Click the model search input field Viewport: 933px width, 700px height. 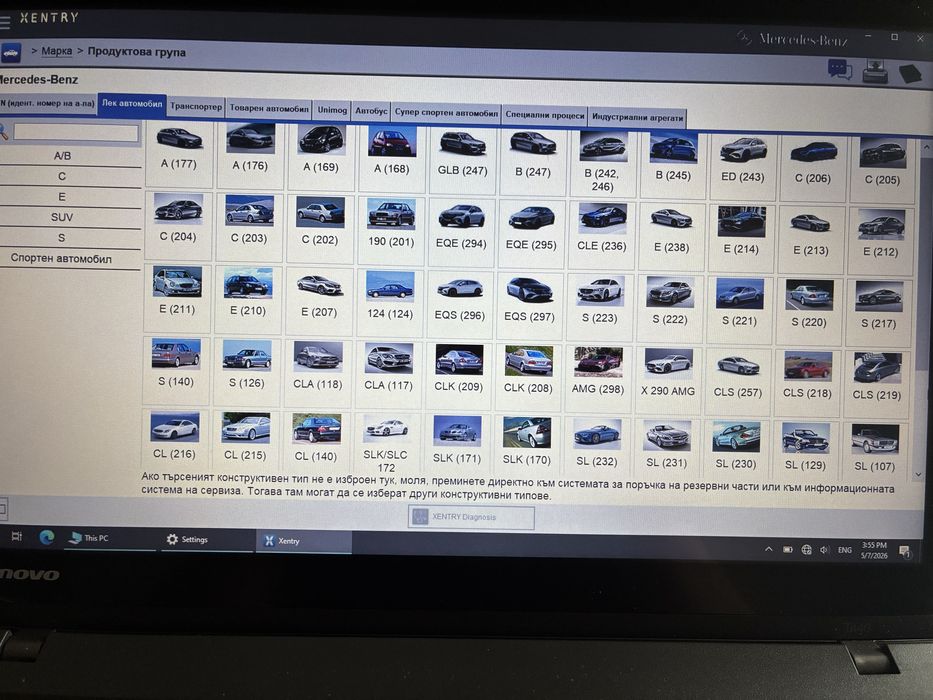point(76,132)
